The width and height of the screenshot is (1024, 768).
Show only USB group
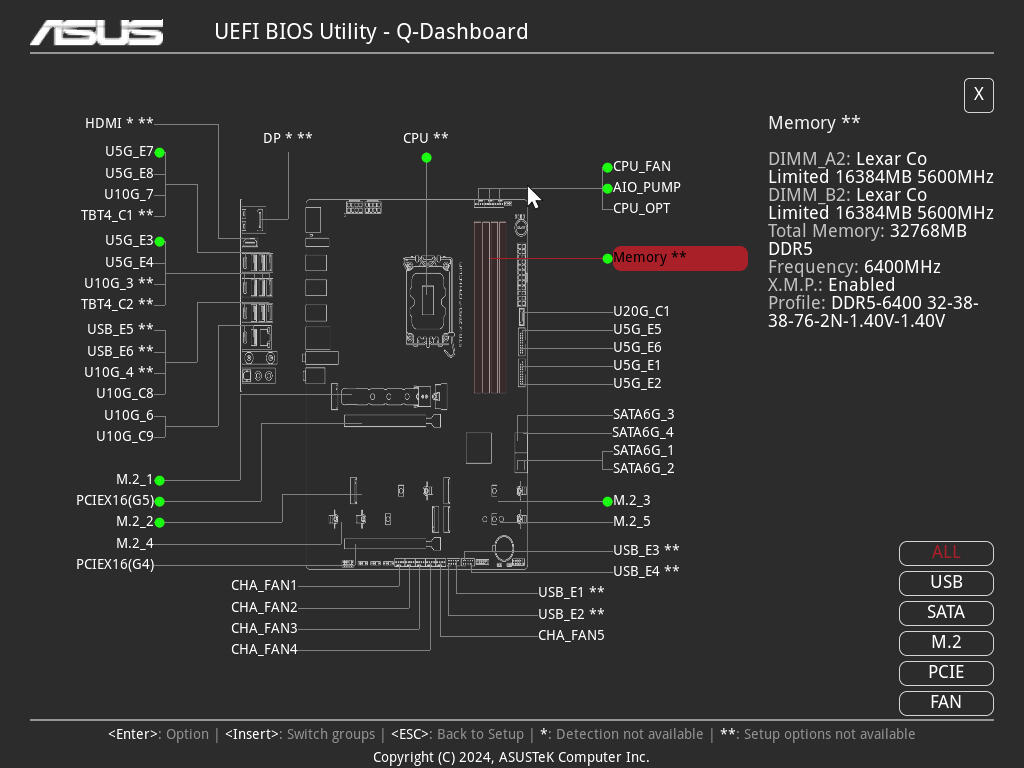click(x=946, y=583)
